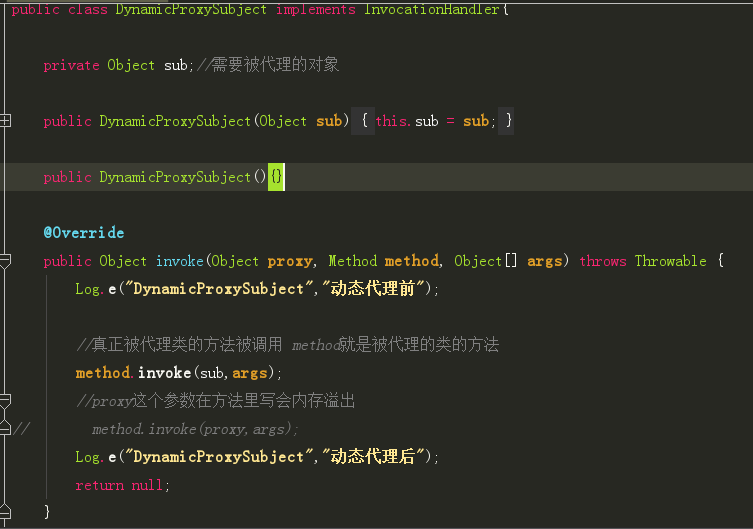The height and width of the screenshot is (529, 753).
Task: Click the 'this.' keyword in the constructor
Action: pyautogui.click(x=393, y=120)
